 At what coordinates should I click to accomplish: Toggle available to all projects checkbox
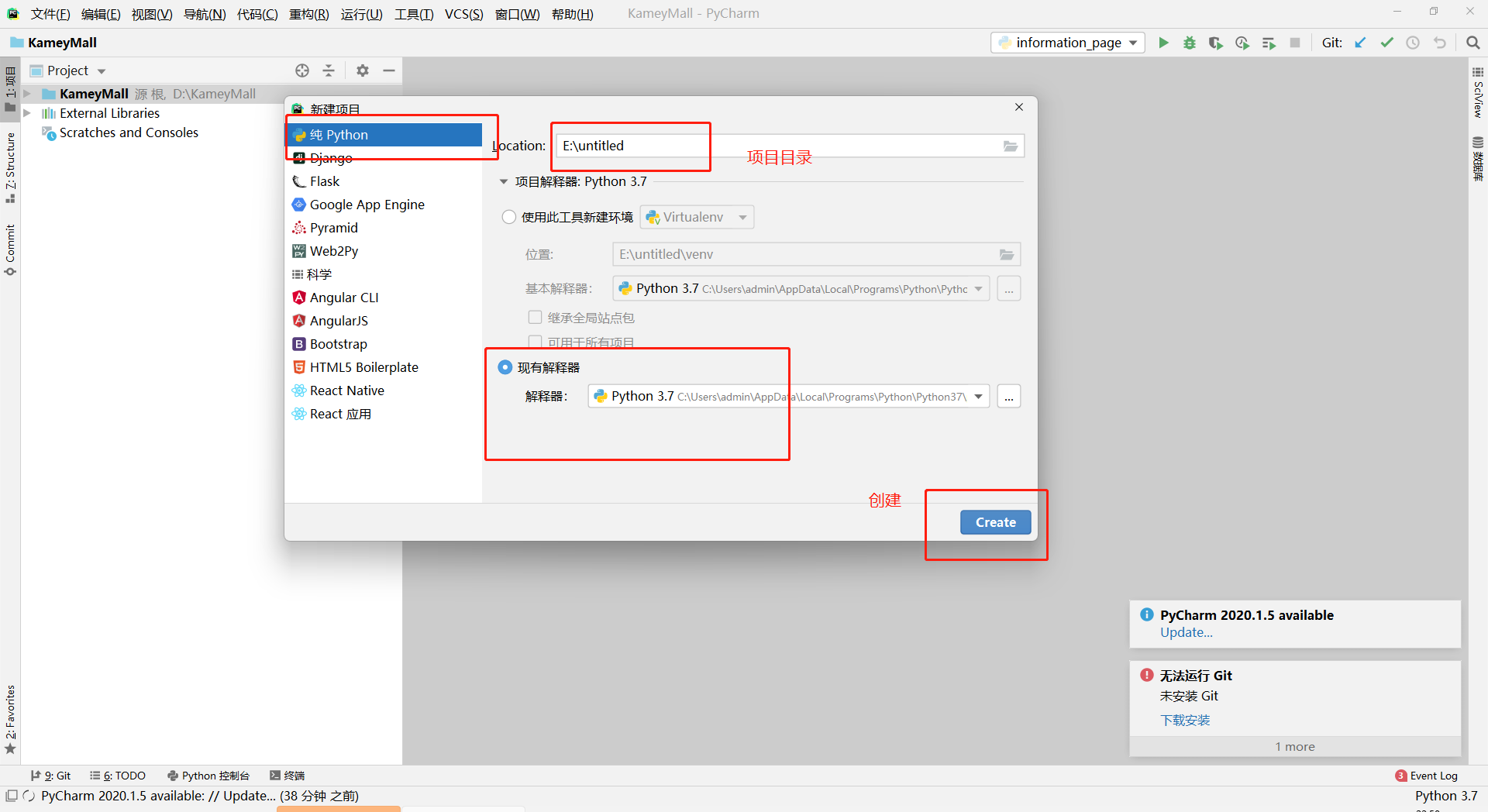535,342
